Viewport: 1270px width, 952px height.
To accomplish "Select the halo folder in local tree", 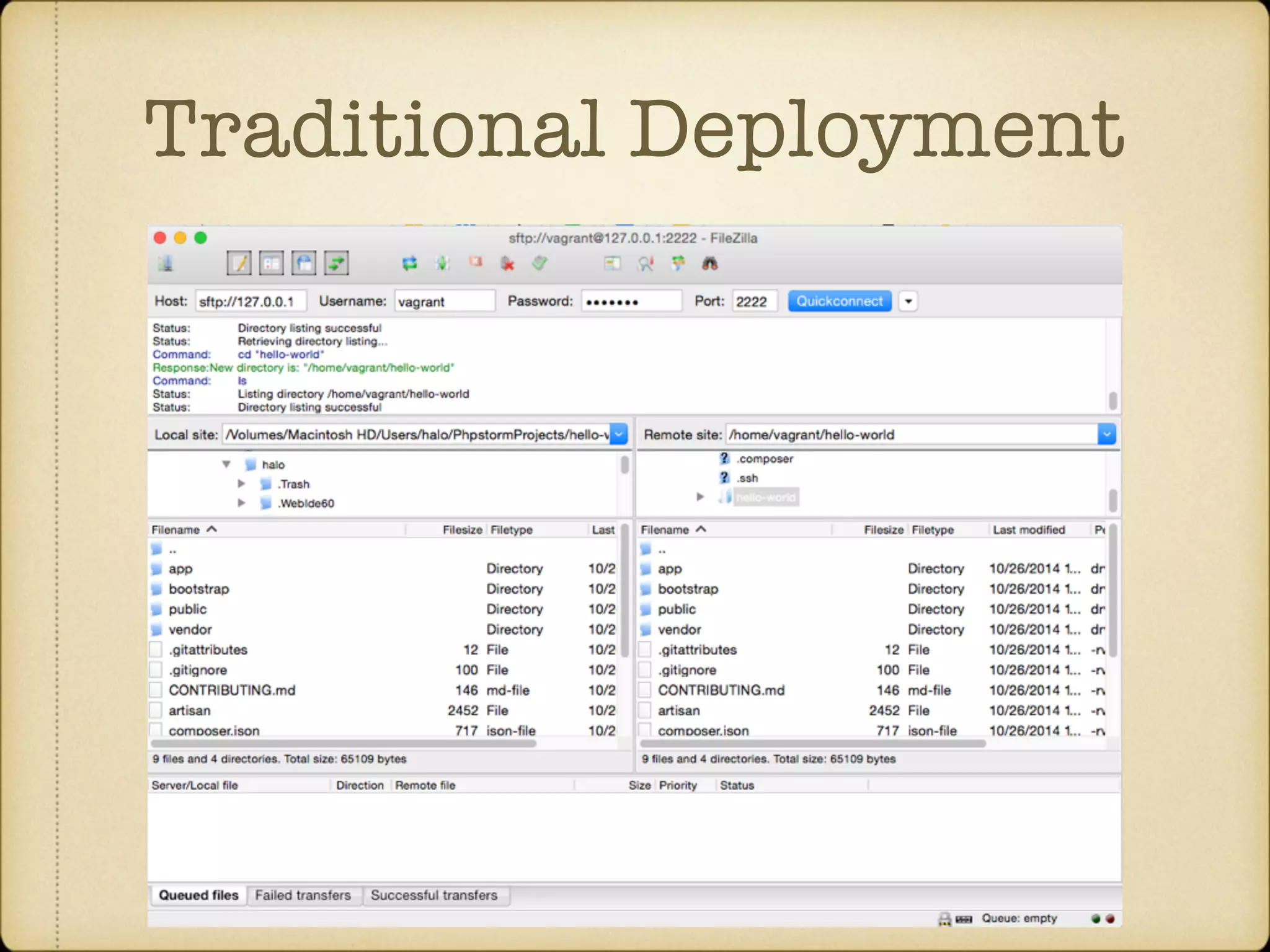I will pos(273,464).
